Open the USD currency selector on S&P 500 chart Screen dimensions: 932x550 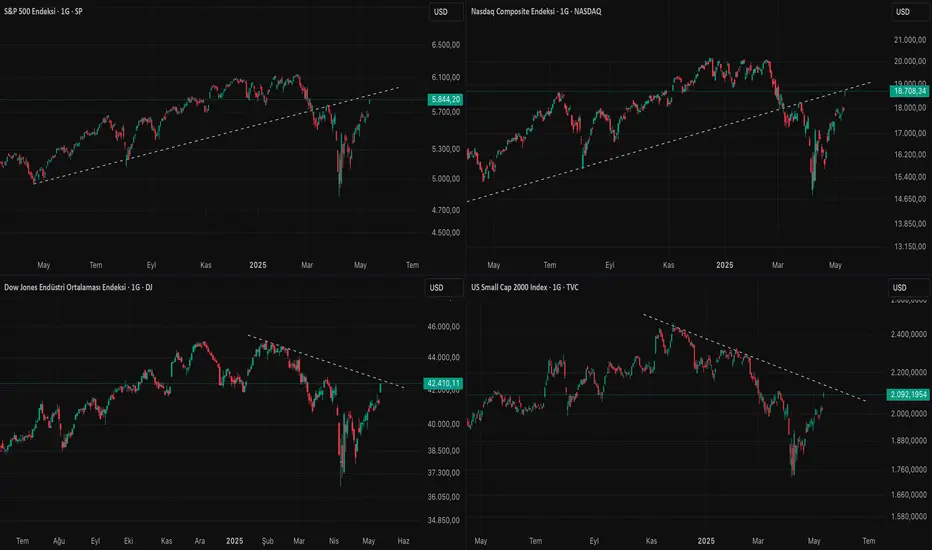tap(438, 12)
